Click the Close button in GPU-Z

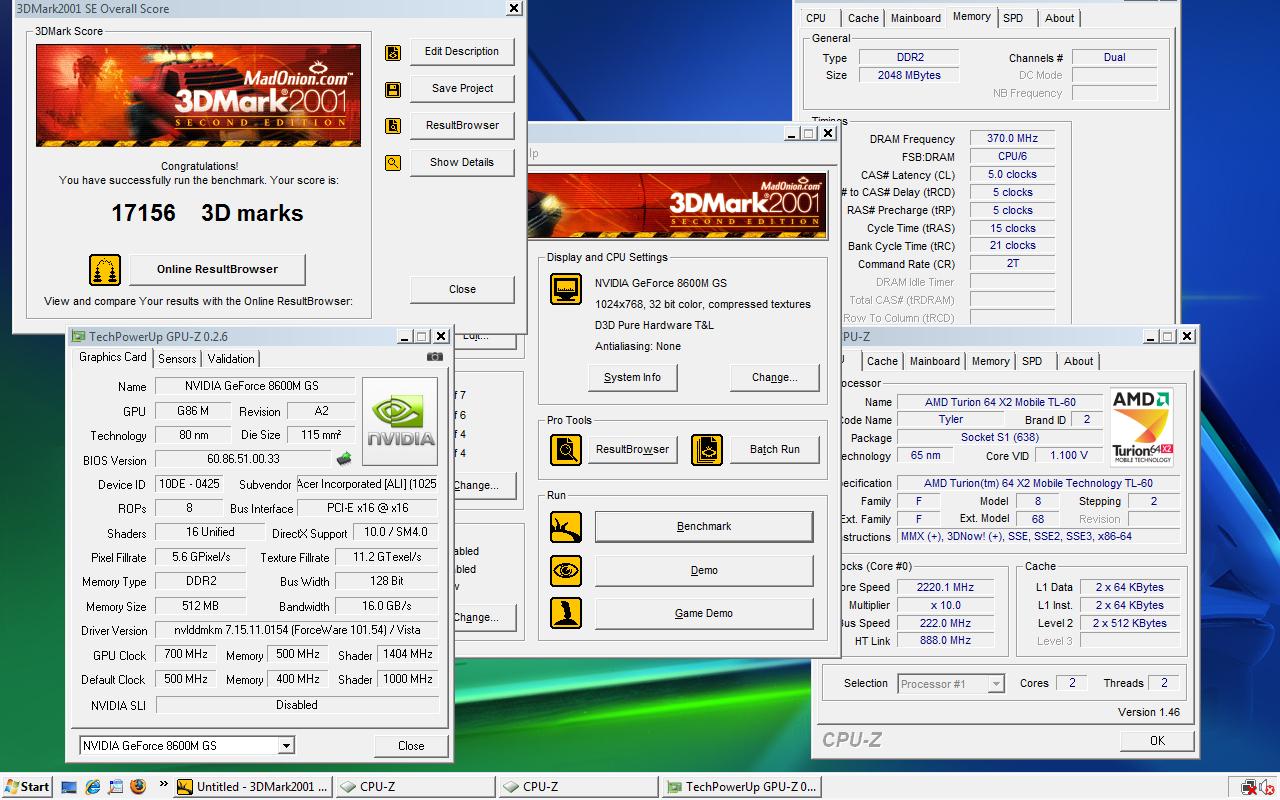pyautogui.click(x=411, y=746)
